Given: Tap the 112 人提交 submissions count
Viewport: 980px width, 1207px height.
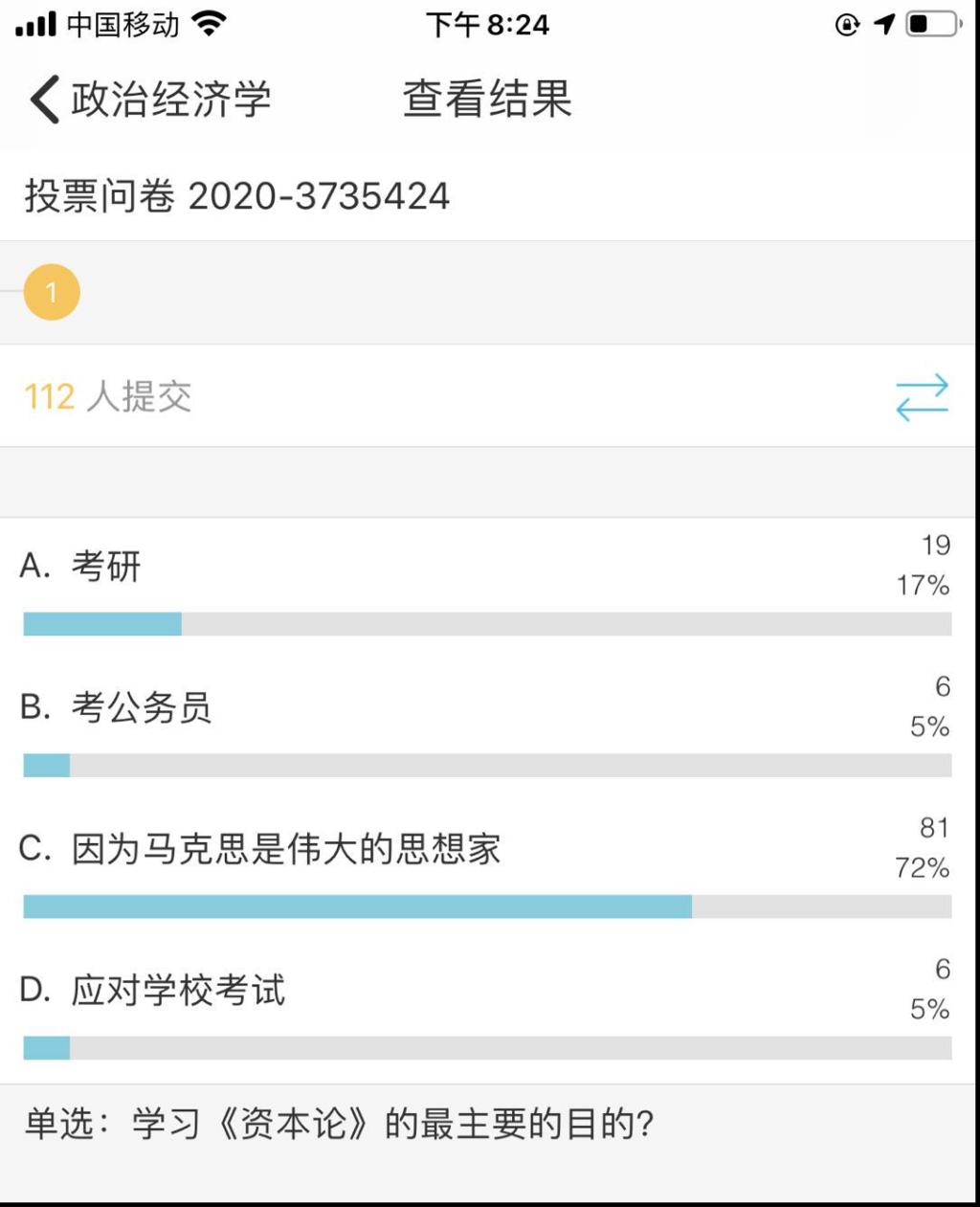Looking at the screenshot, I should pyautogui.click(x=108, y=396).
